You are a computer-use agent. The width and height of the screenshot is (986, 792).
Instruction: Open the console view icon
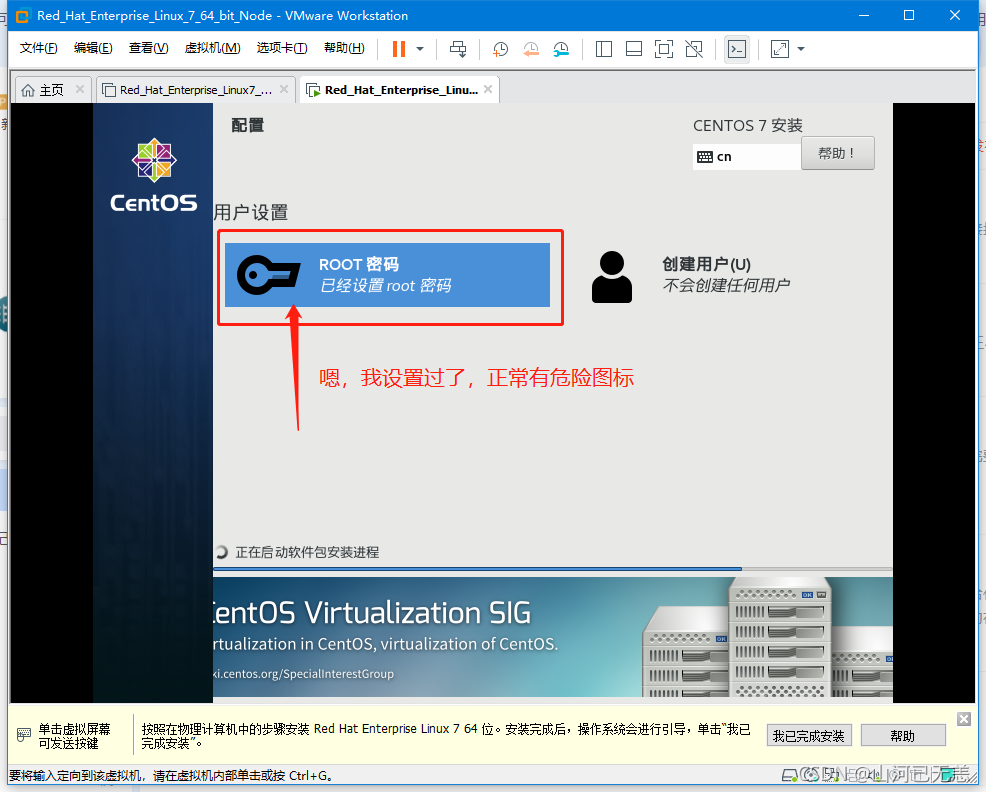737,49
